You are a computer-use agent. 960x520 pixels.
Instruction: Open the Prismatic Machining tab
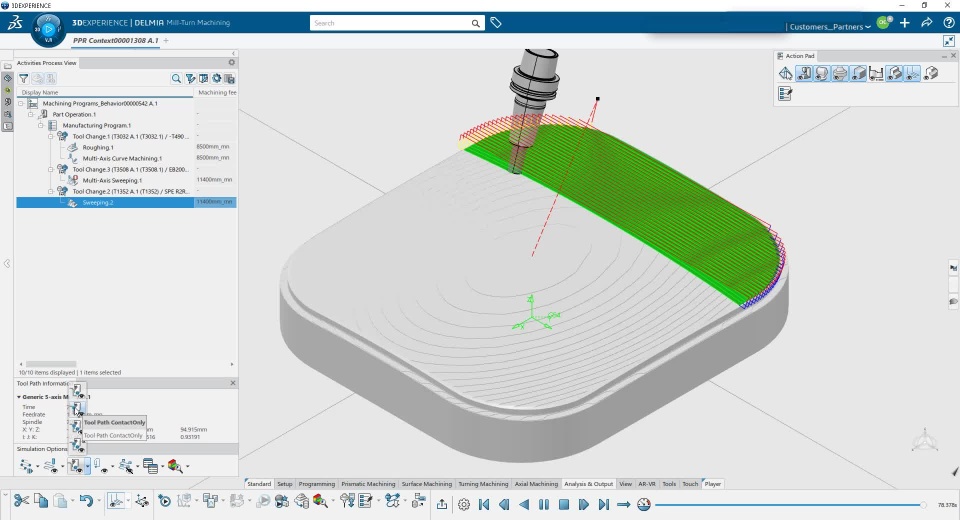pos(368,484)
